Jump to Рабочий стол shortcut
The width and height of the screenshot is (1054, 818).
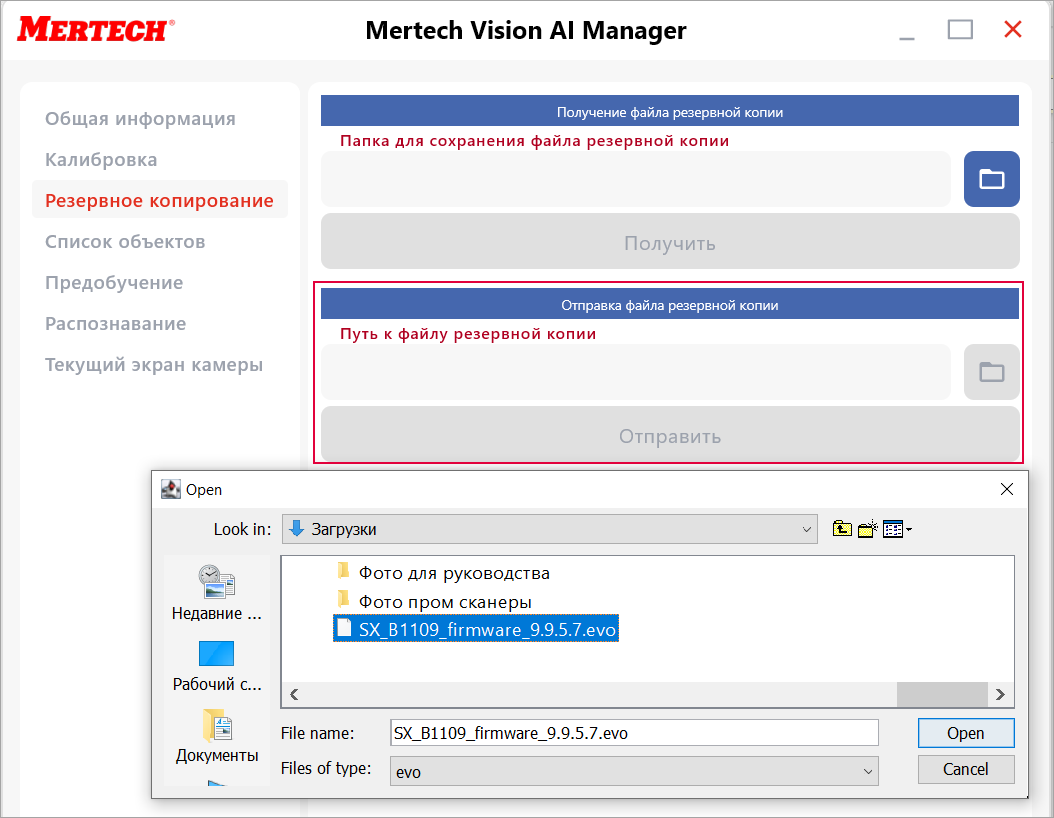pos(216,666)
